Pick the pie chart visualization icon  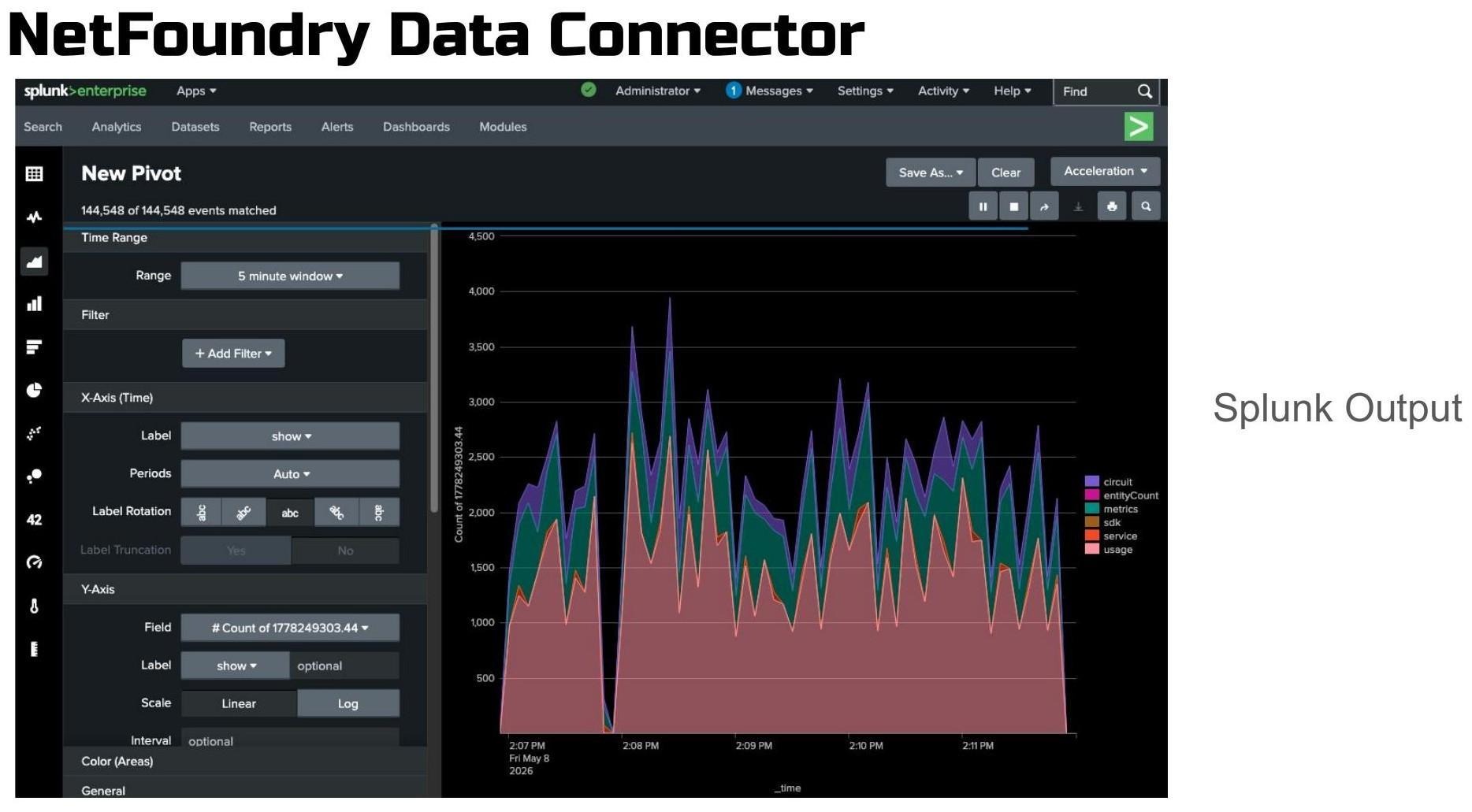point(34,390)
